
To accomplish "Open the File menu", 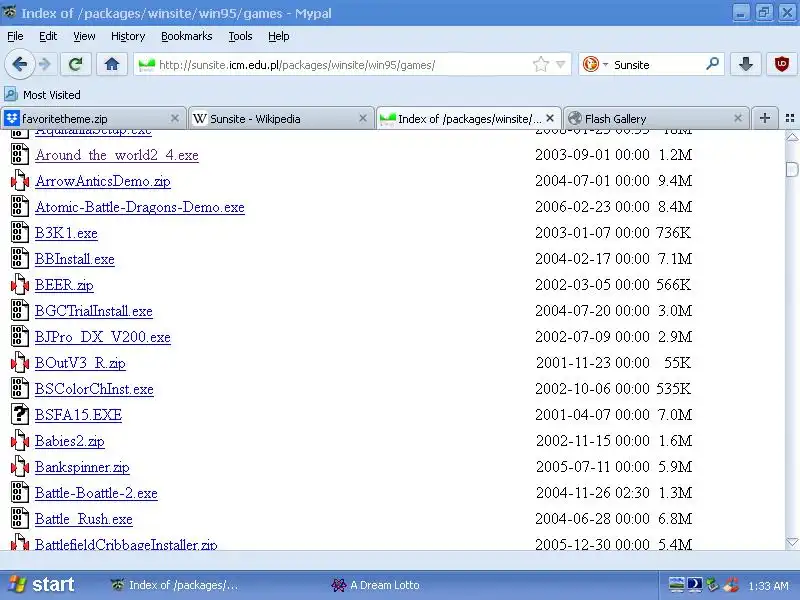I will [15, 36].
